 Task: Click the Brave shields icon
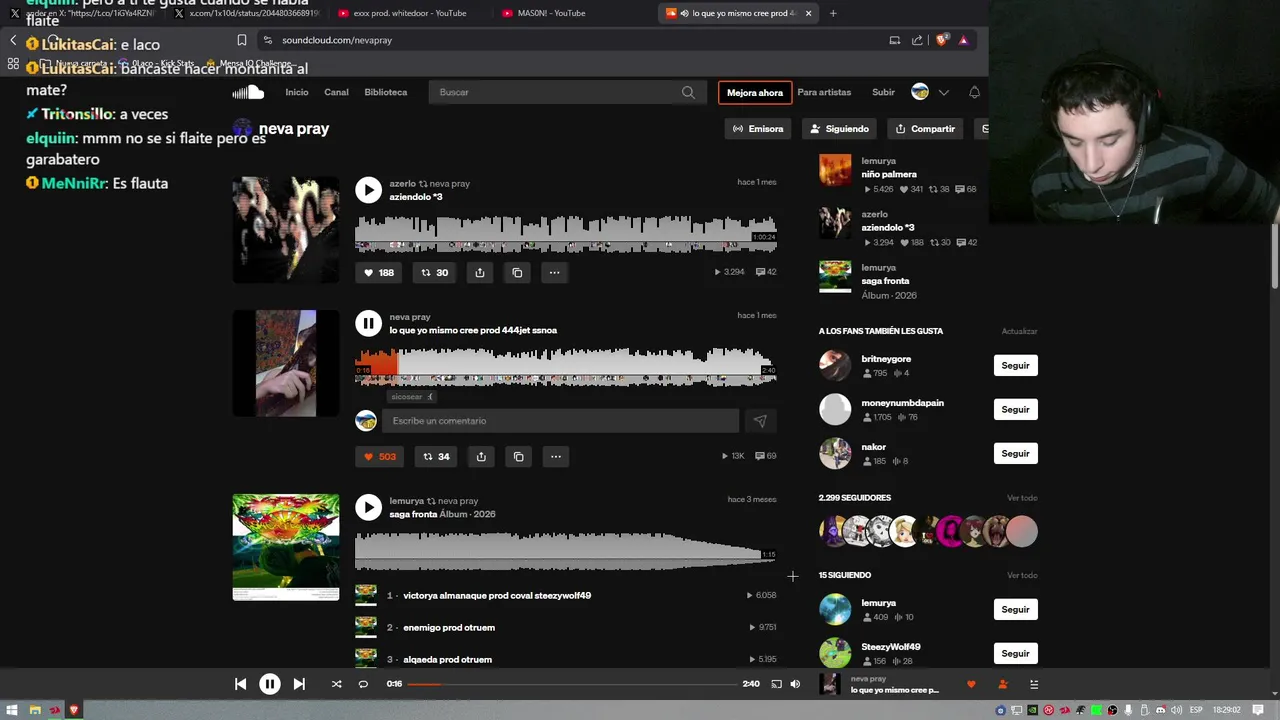(941, 40)
